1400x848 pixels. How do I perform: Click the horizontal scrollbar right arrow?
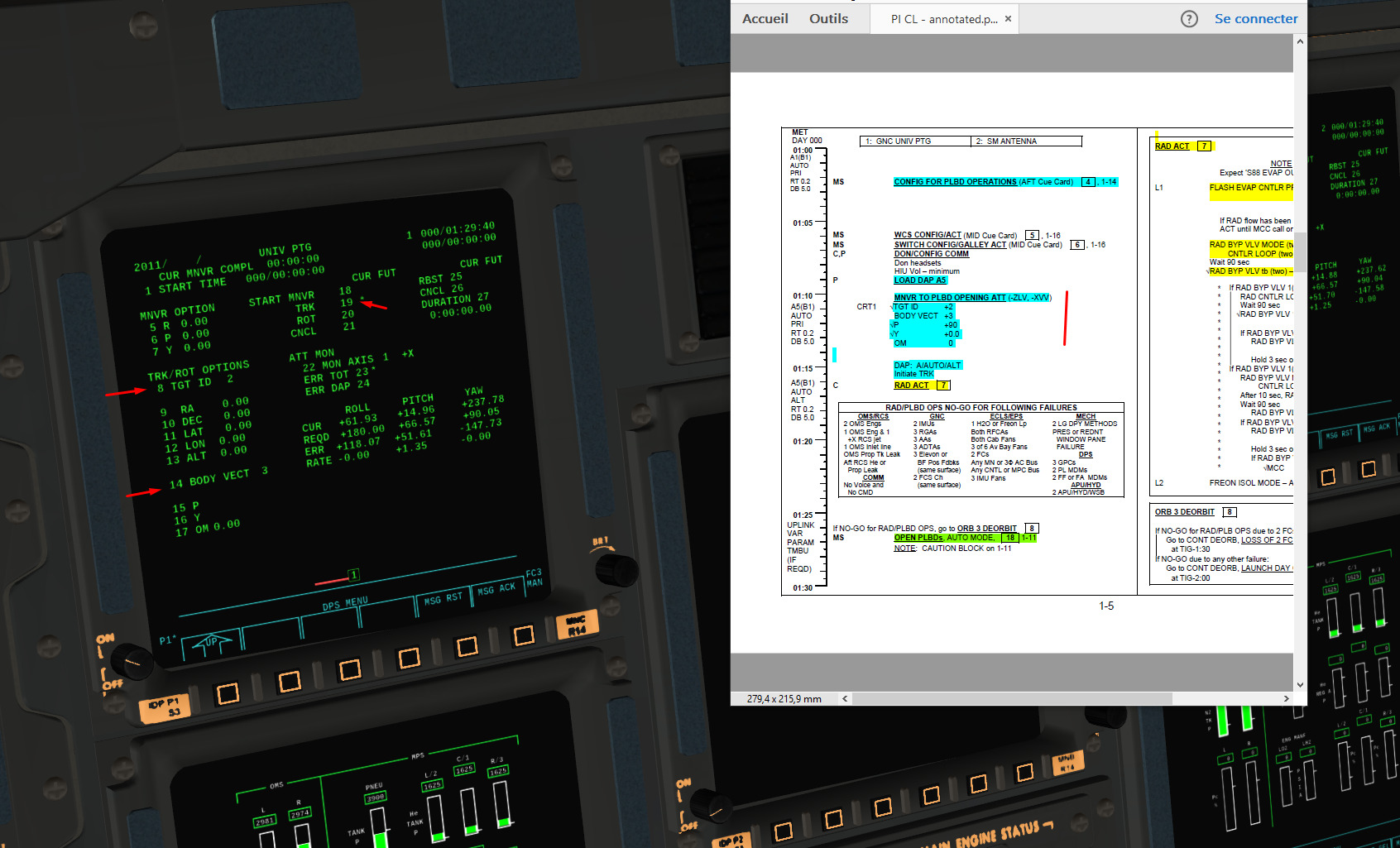(1286, 699)
